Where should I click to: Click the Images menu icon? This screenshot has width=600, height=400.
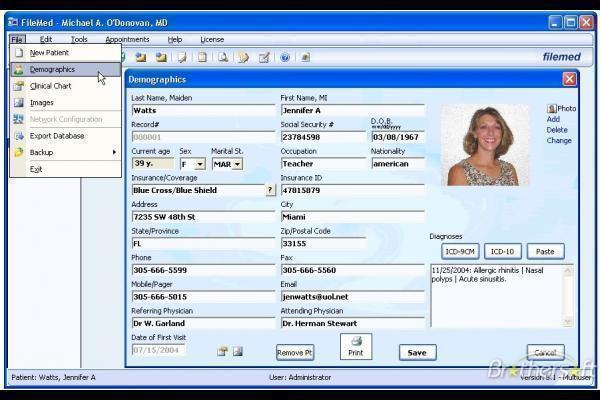point(19,102)
